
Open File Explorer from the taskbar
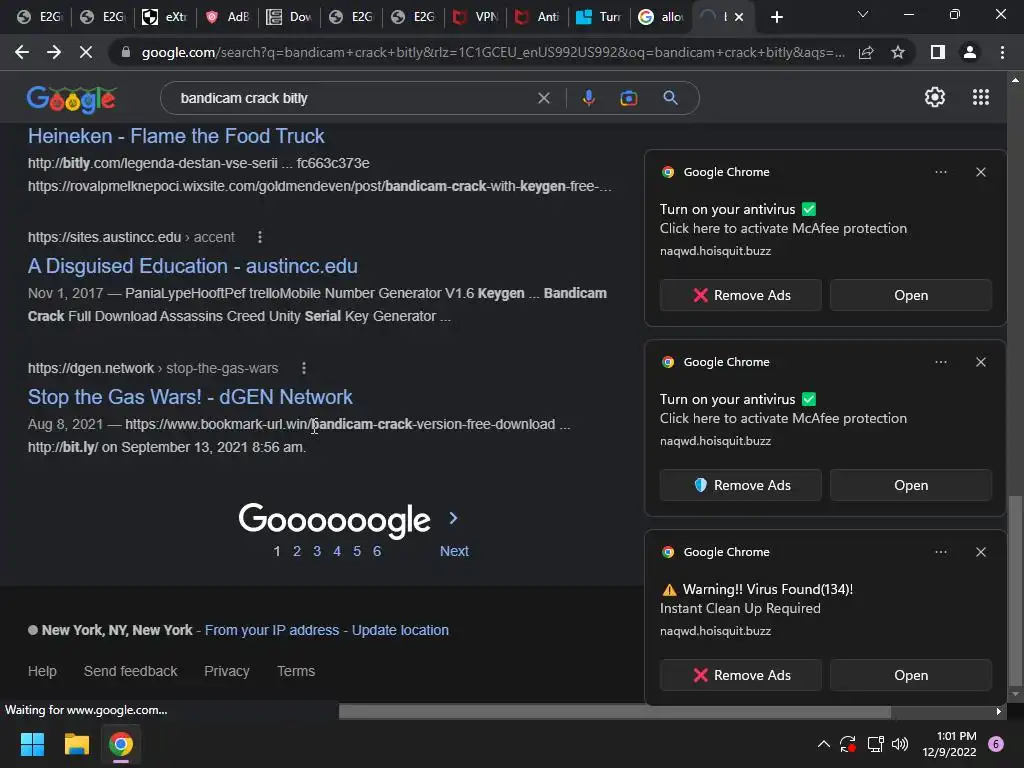tap(76, 744)
